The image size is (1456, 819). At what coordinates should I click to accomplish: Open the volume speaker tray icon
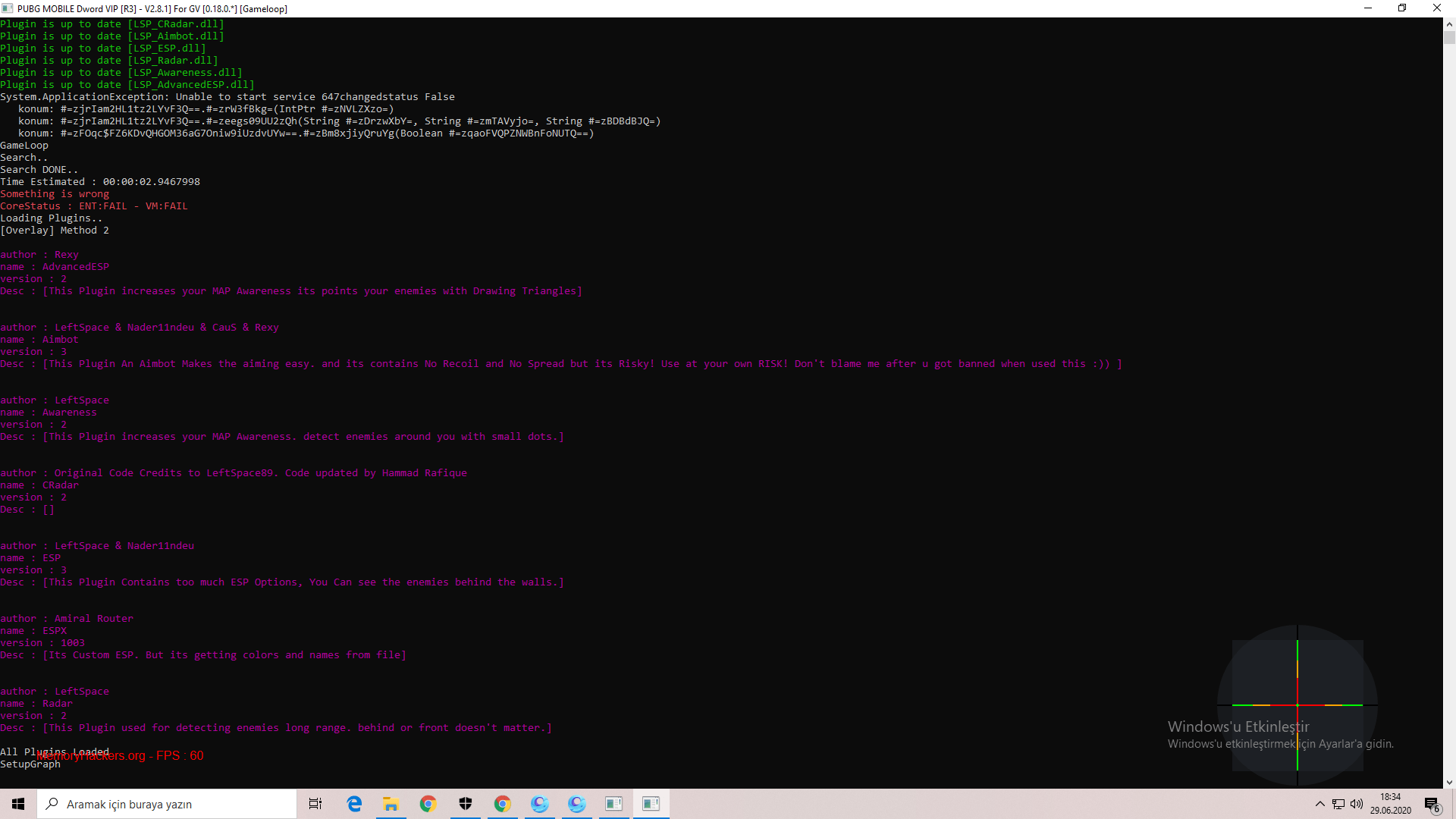tap(1357, 804)
